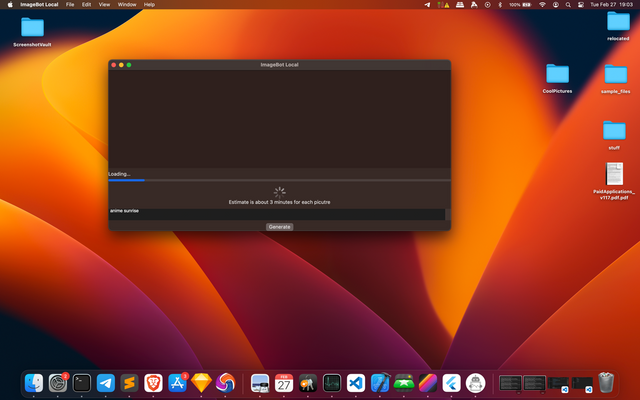
Task: Click the 'anime sunrise' prompt text field
Action: click(276, 214)
